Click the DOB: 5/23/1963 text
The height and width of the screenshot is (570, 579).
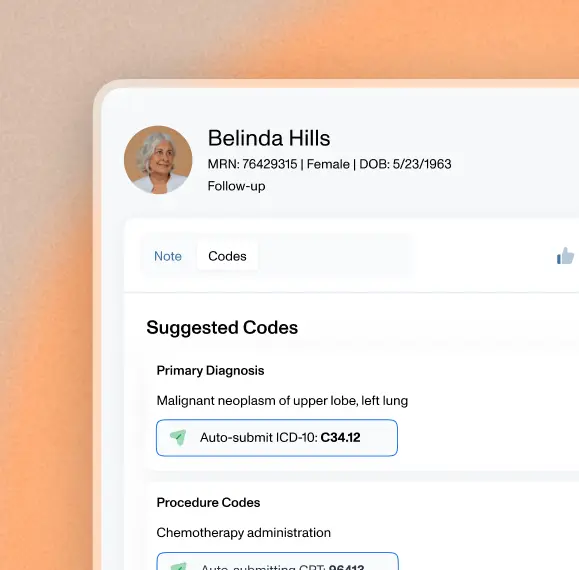click(405, 164)
